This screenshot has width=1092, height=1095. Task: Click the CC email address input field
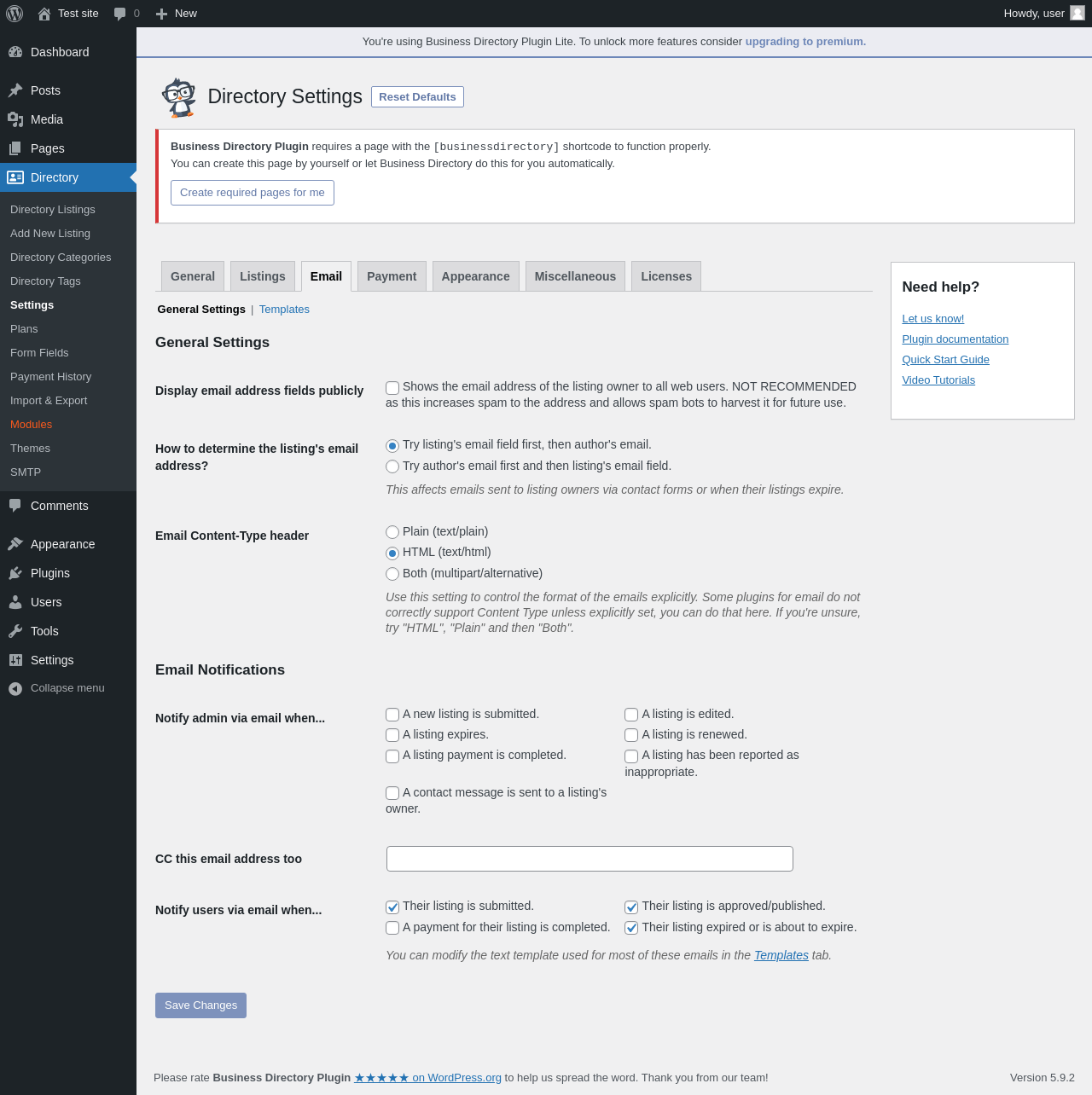590,859
